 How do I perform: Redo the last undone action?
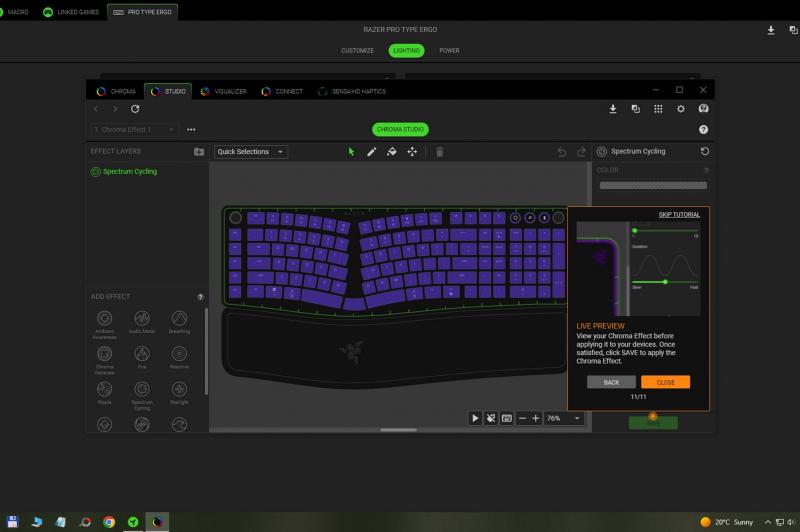581,152
